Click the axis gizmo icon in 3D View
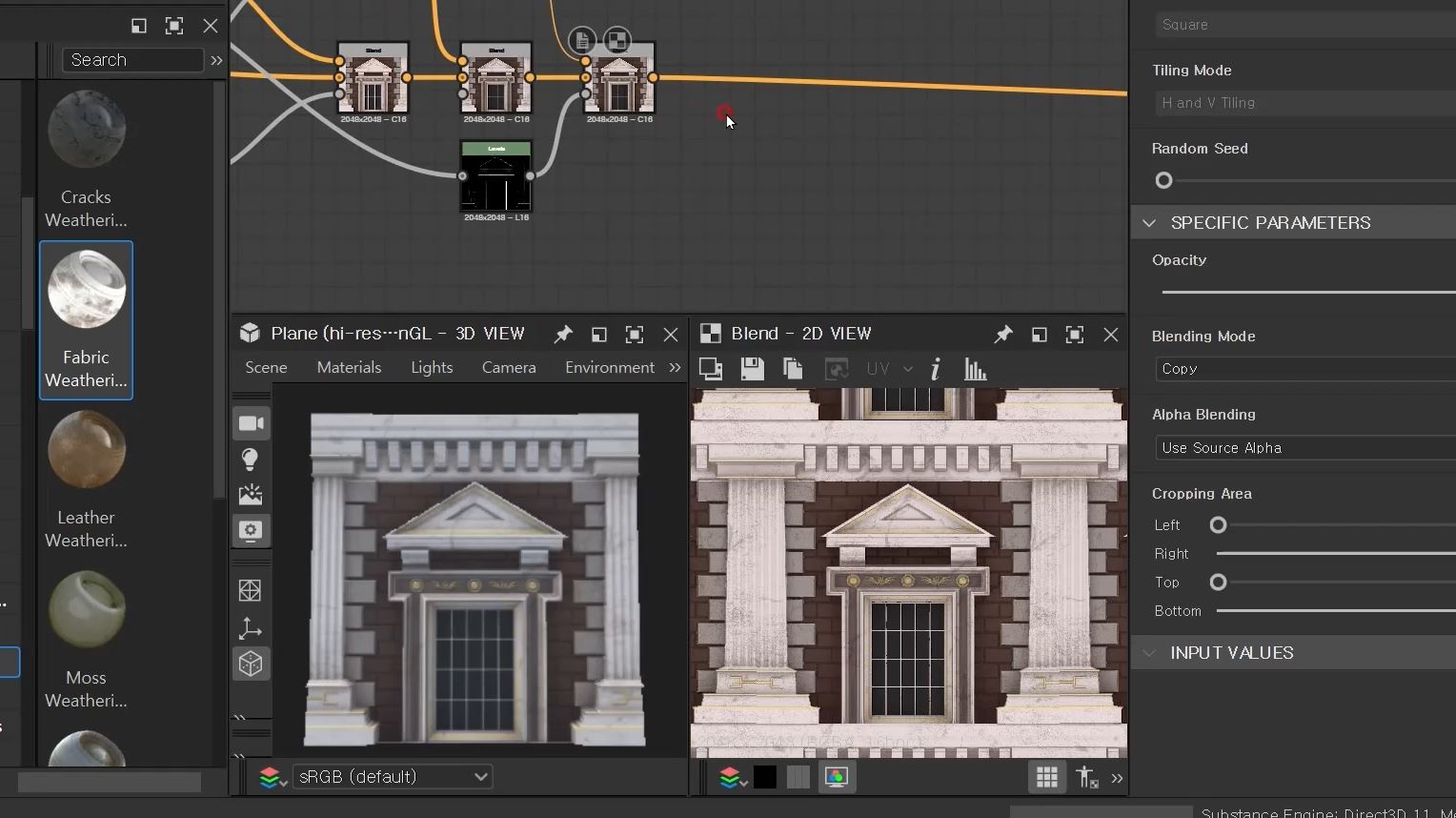The height and width of the screenshot is (818, 1456). [x=251, y=628]
